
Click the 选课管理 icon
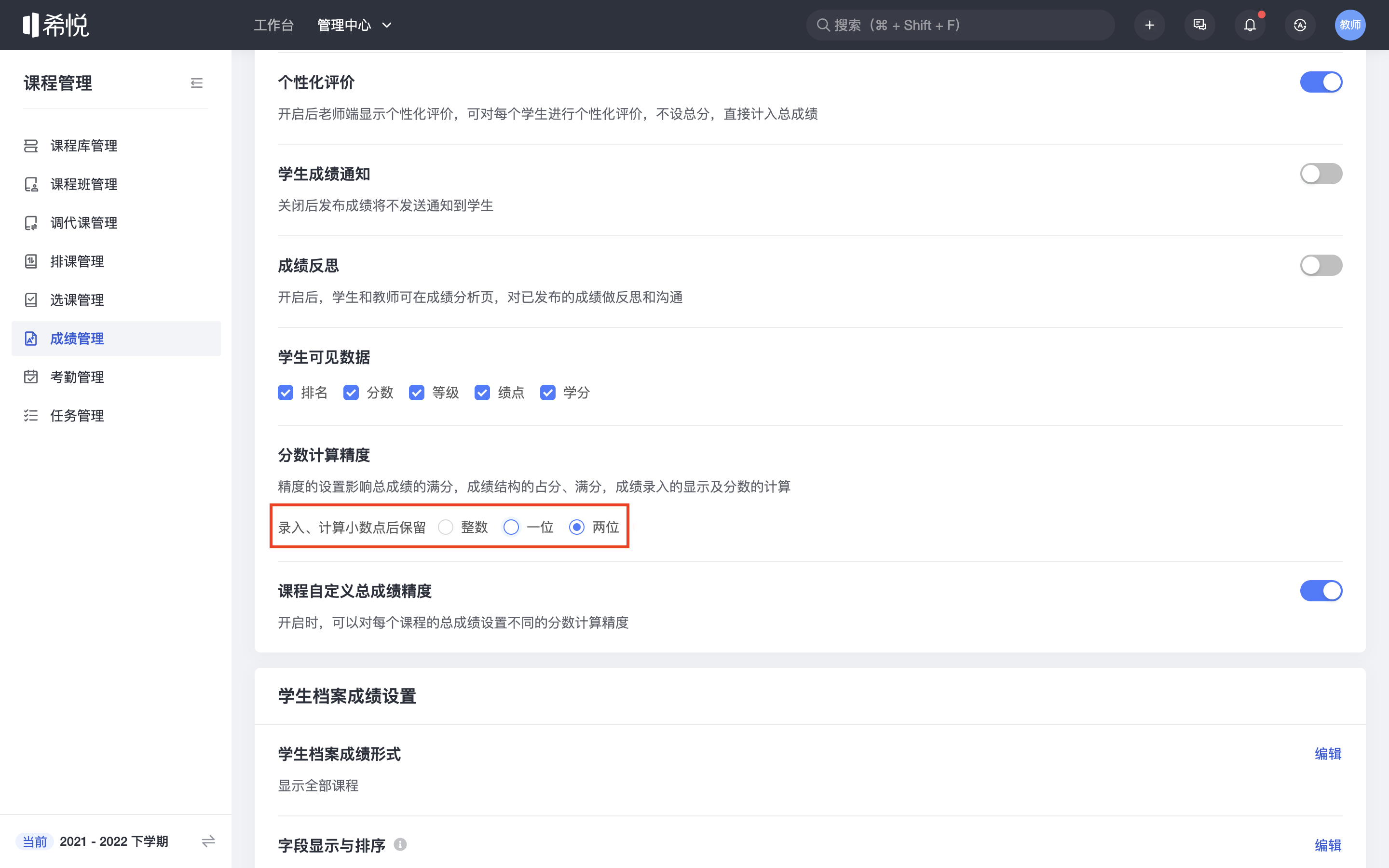tap(31, 299)
